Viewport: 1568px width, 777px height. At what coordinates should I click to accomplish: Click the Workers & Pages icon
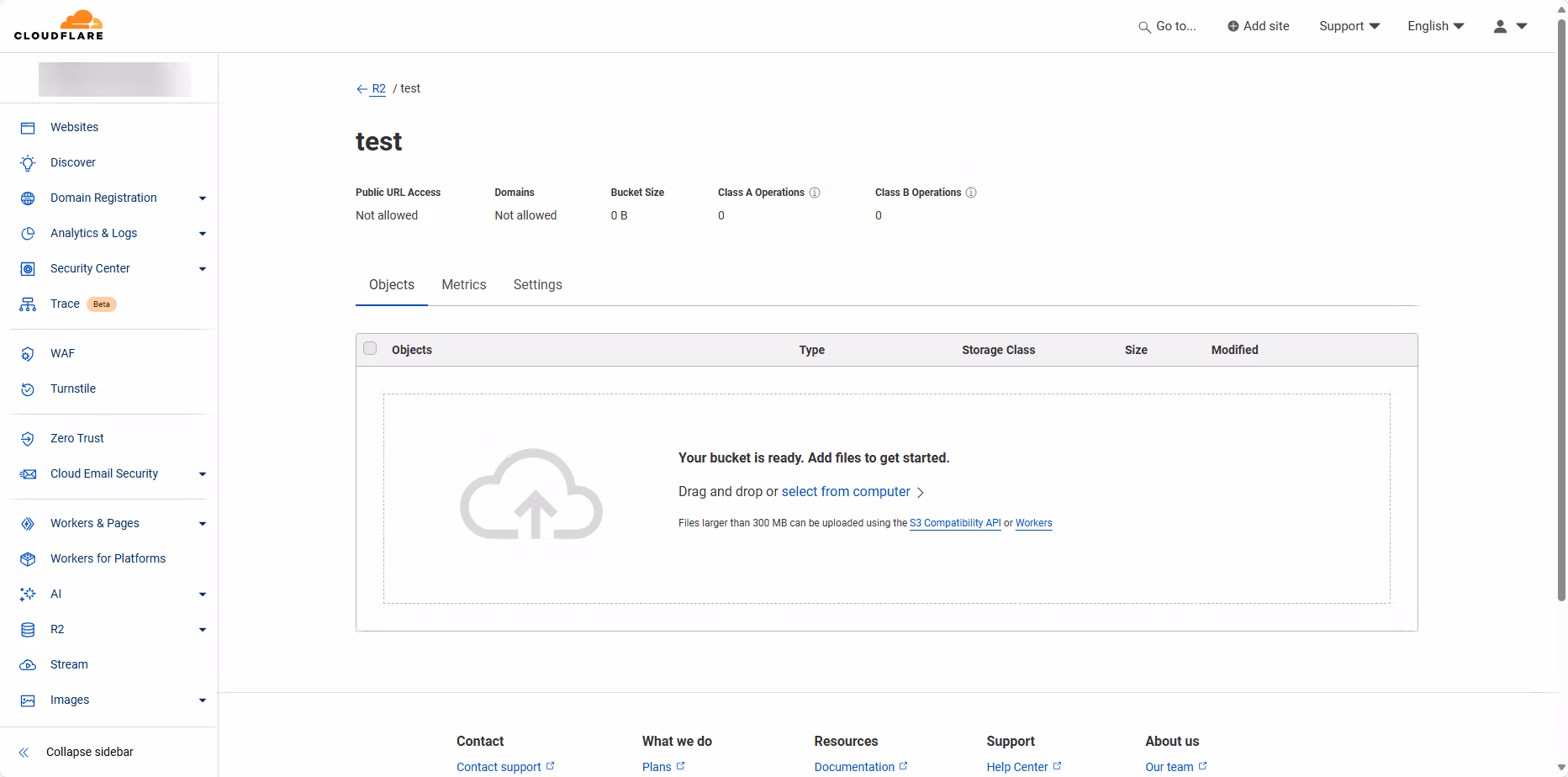click(x=28, y=524)
